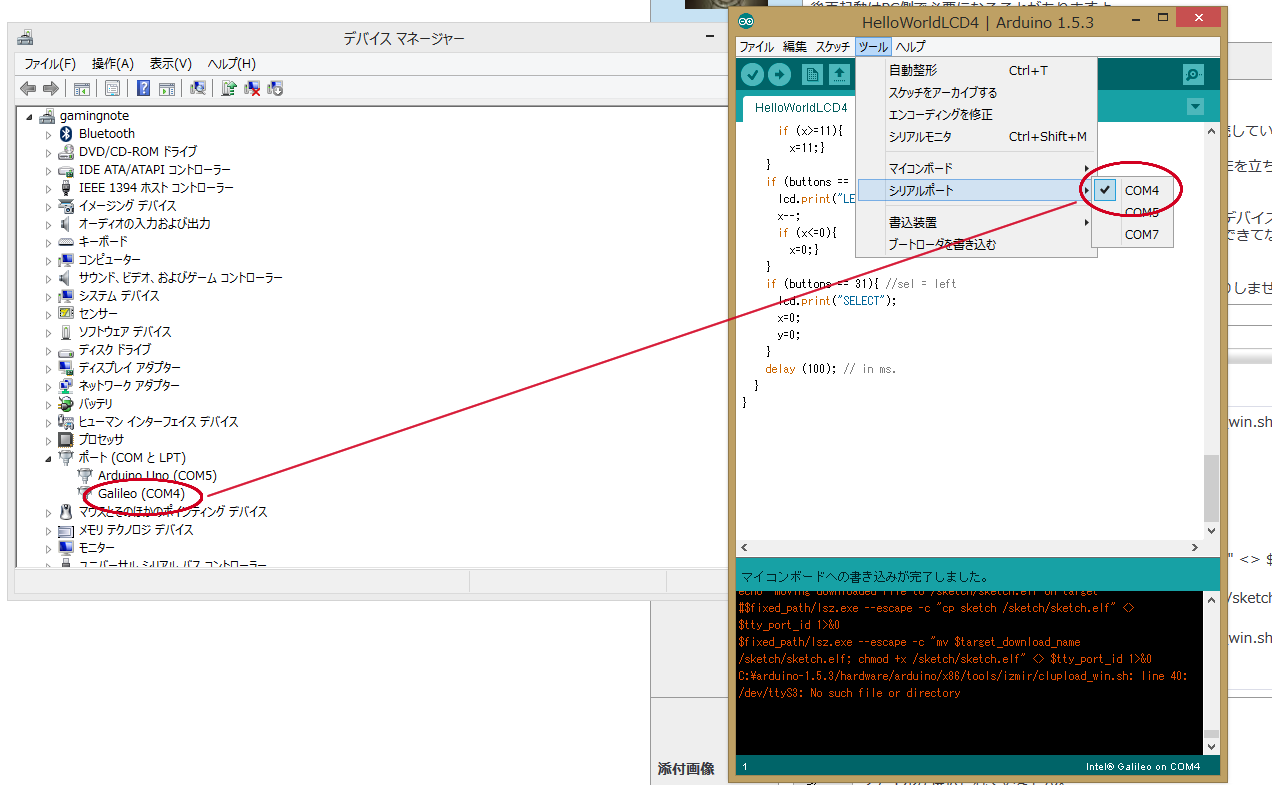This screenshot has width=1272, height=785.
Task: Select the checked COM4 serial port
Action: click(1141, 191)
